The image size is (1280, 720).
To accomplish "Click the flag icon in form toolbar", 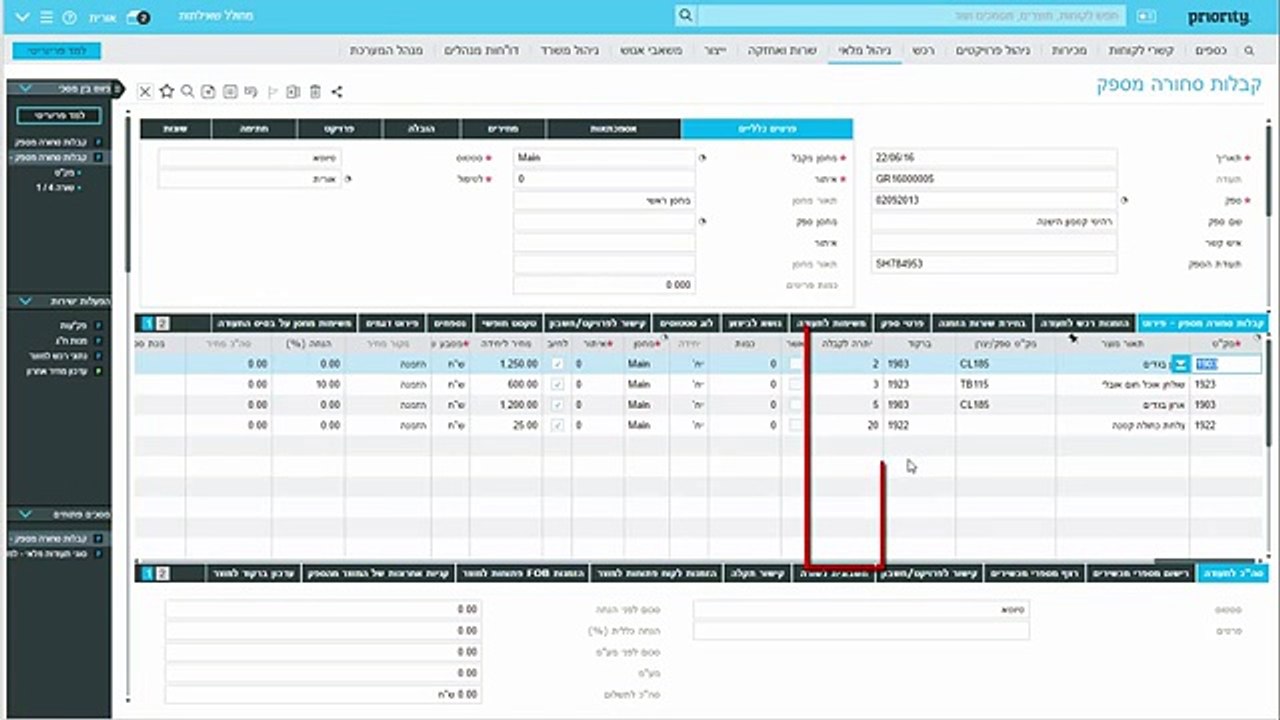I will tap(272, 91).
